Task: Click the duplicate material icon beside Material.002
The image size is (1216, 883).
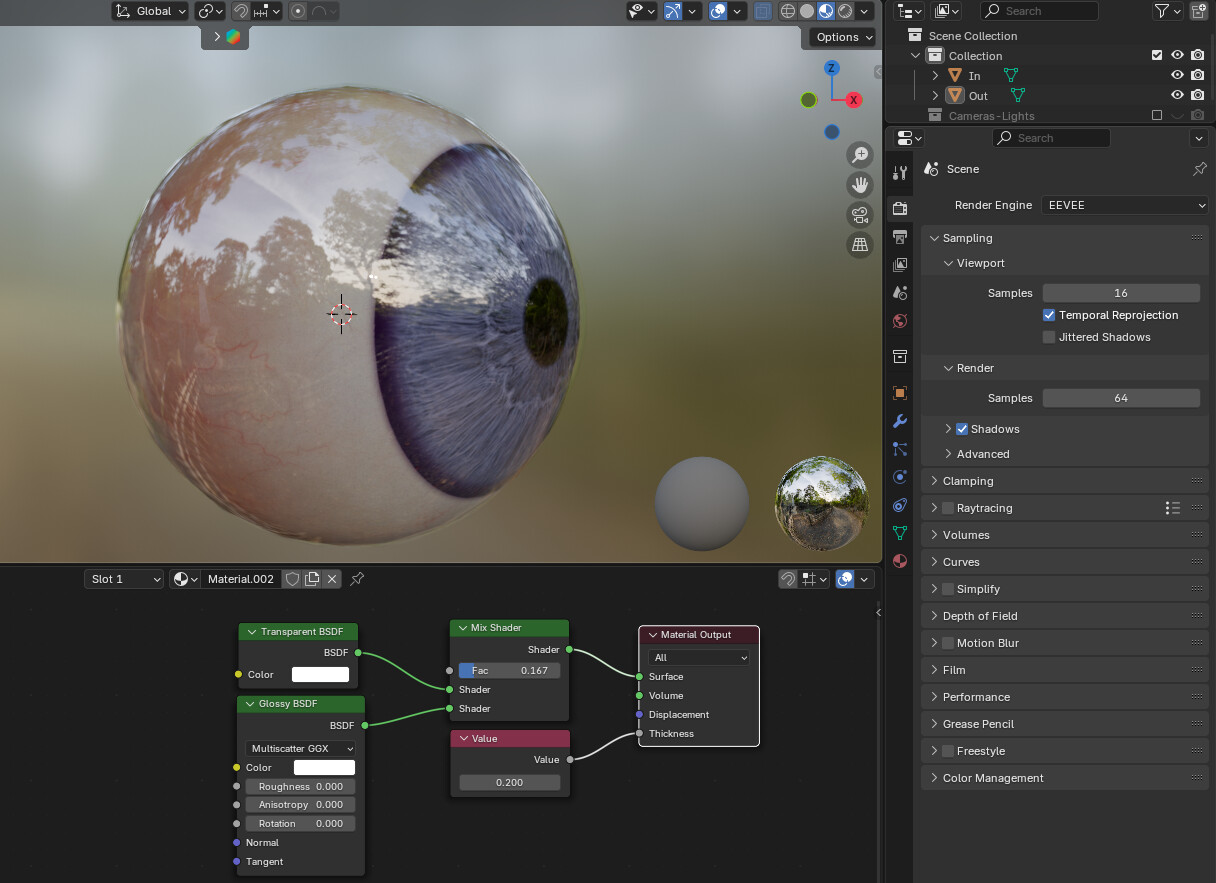Action: click(312, 579)
